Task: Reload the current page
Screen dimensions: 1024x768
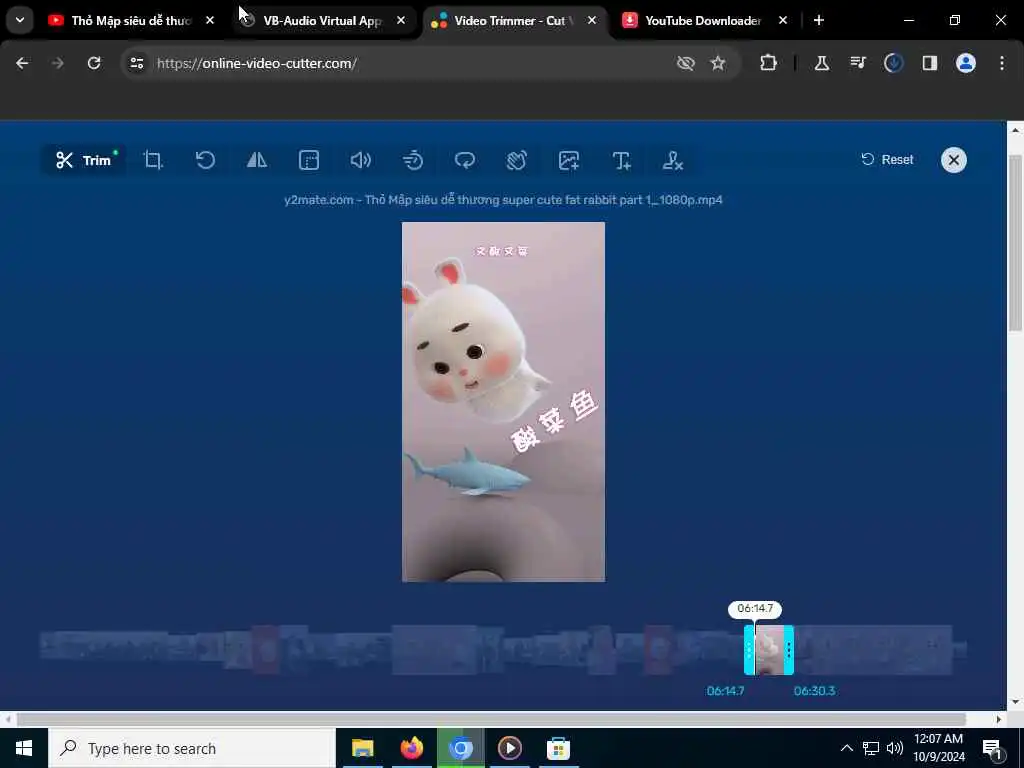Action: click(x=94, y=63)
